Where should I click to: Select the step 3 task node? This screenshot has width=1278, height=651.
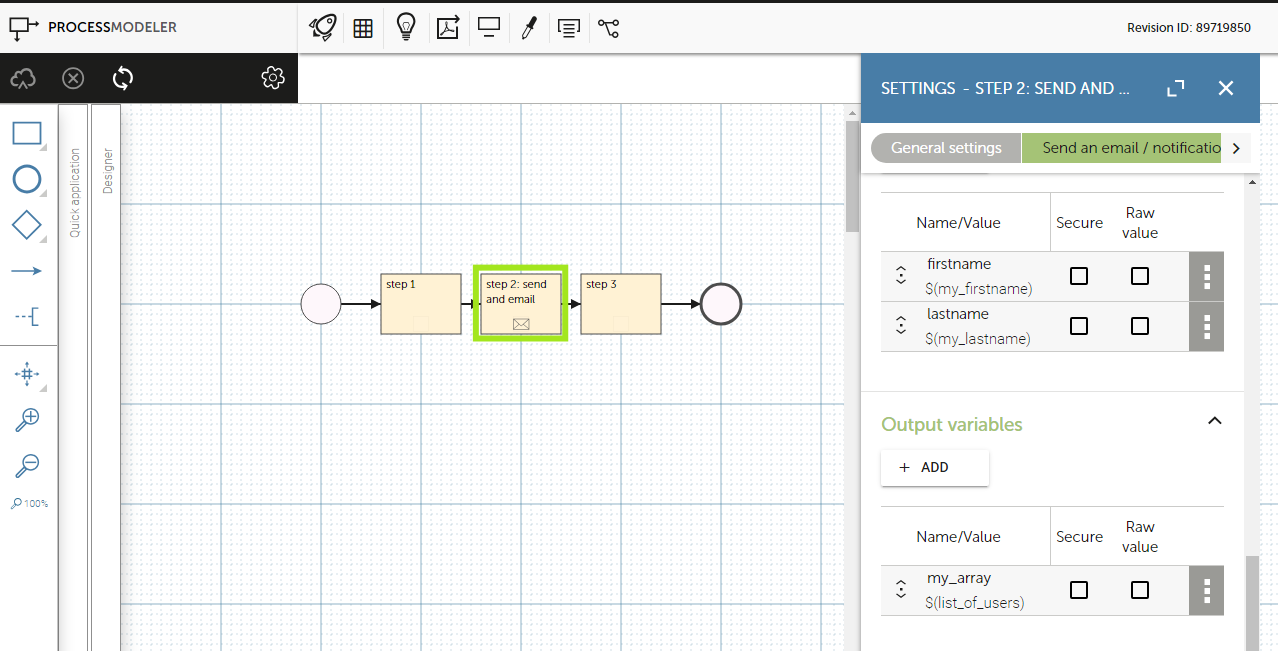(621, 304)
